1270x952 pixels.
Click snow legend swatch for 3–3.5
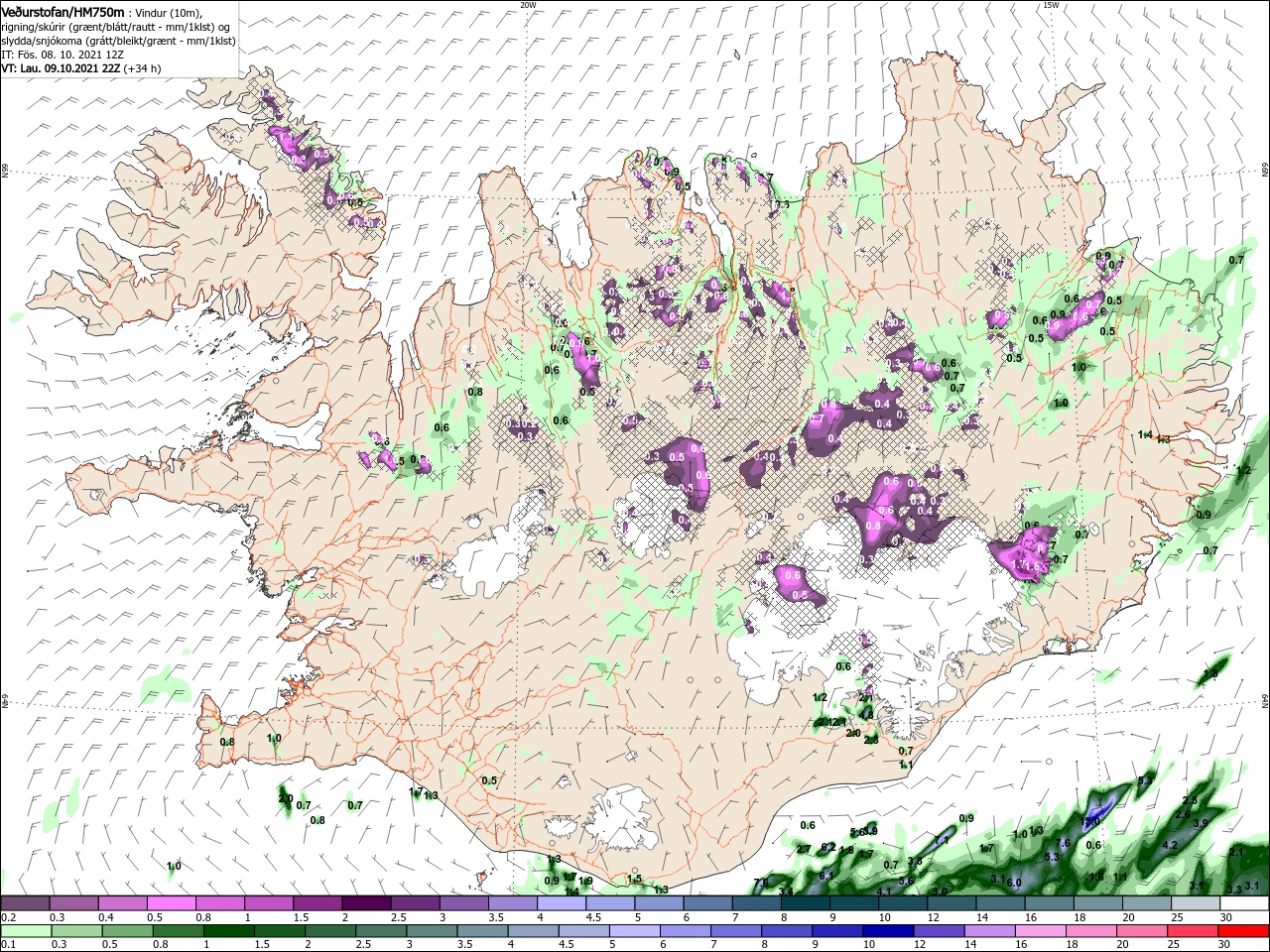click(x=464, y=903)
